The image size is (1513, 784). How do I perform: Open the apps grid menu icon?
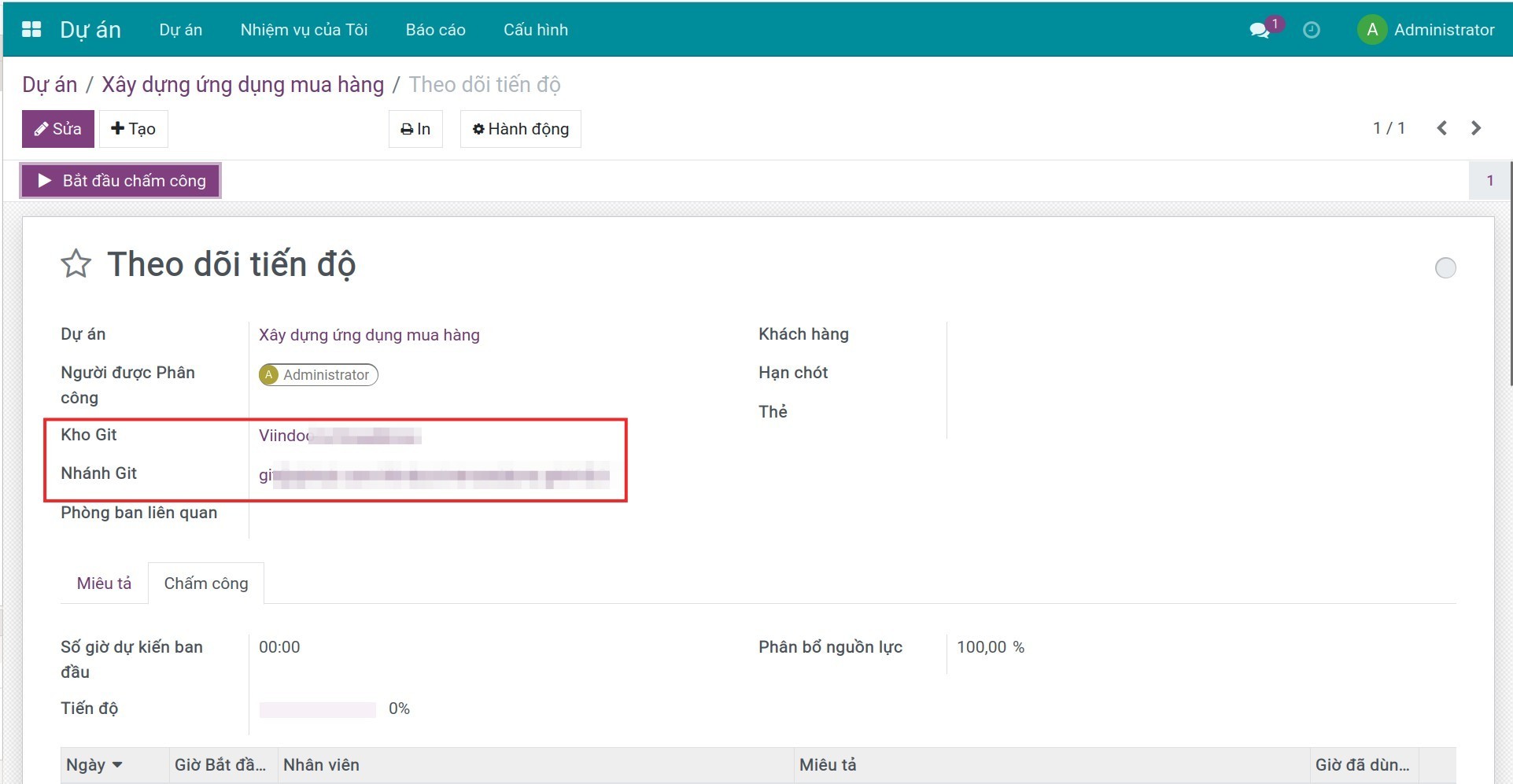point(31,30)
